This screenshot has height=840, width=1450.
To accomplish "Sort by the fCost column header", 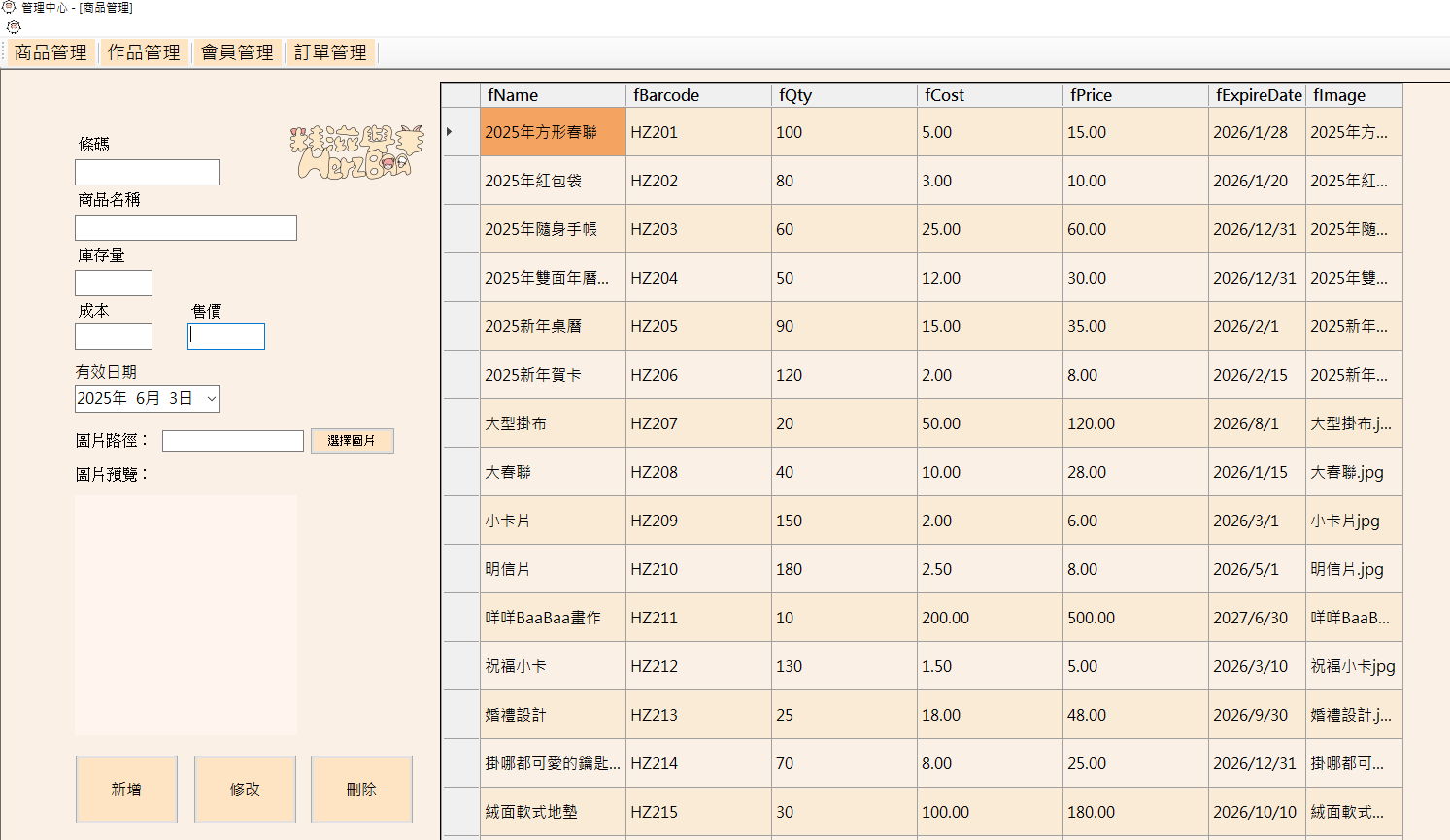I will [x=991, y=95].
